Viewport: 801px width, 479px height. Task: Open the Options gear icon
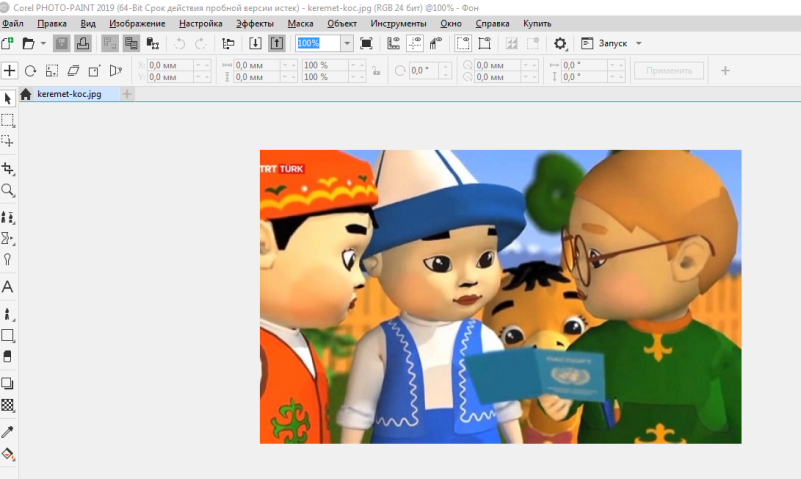560,43
